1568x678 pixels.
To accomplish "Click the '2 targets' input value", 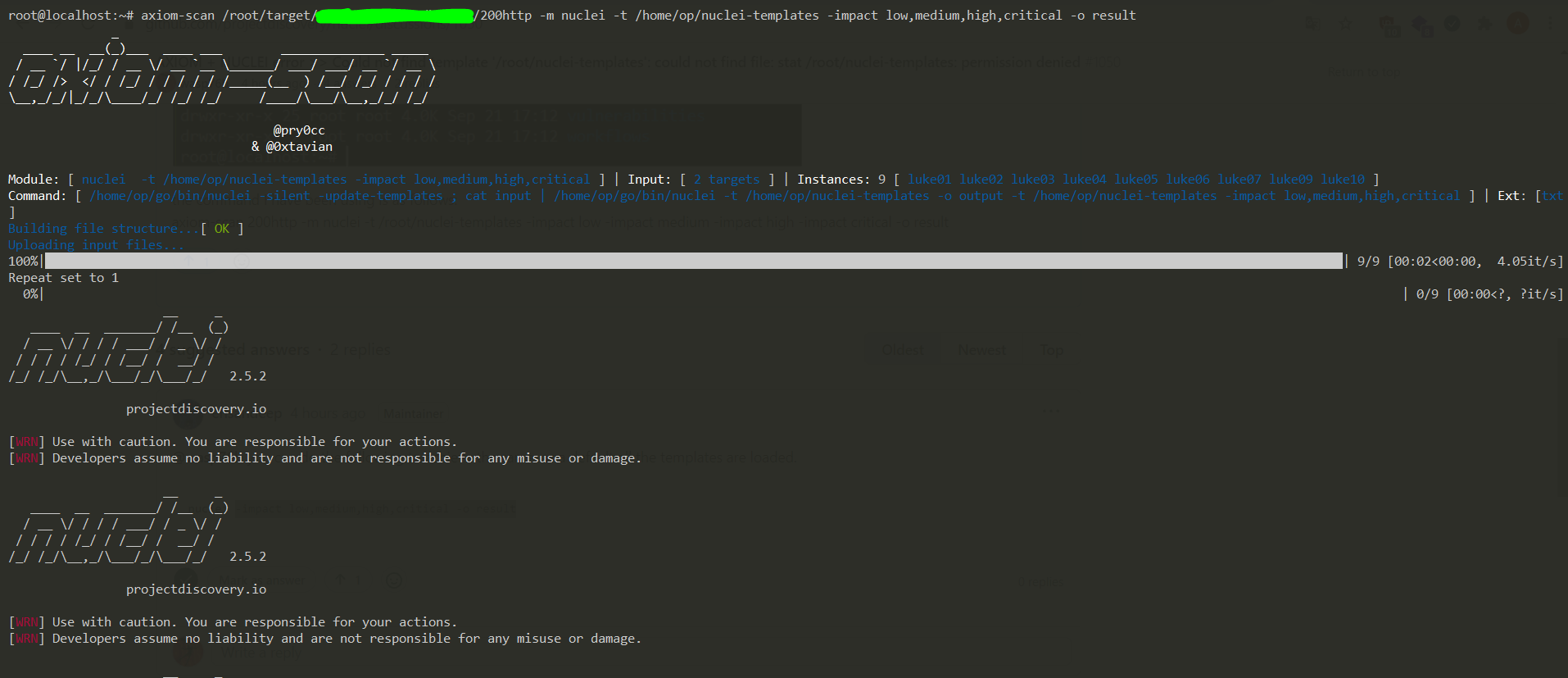I will 727,180.
